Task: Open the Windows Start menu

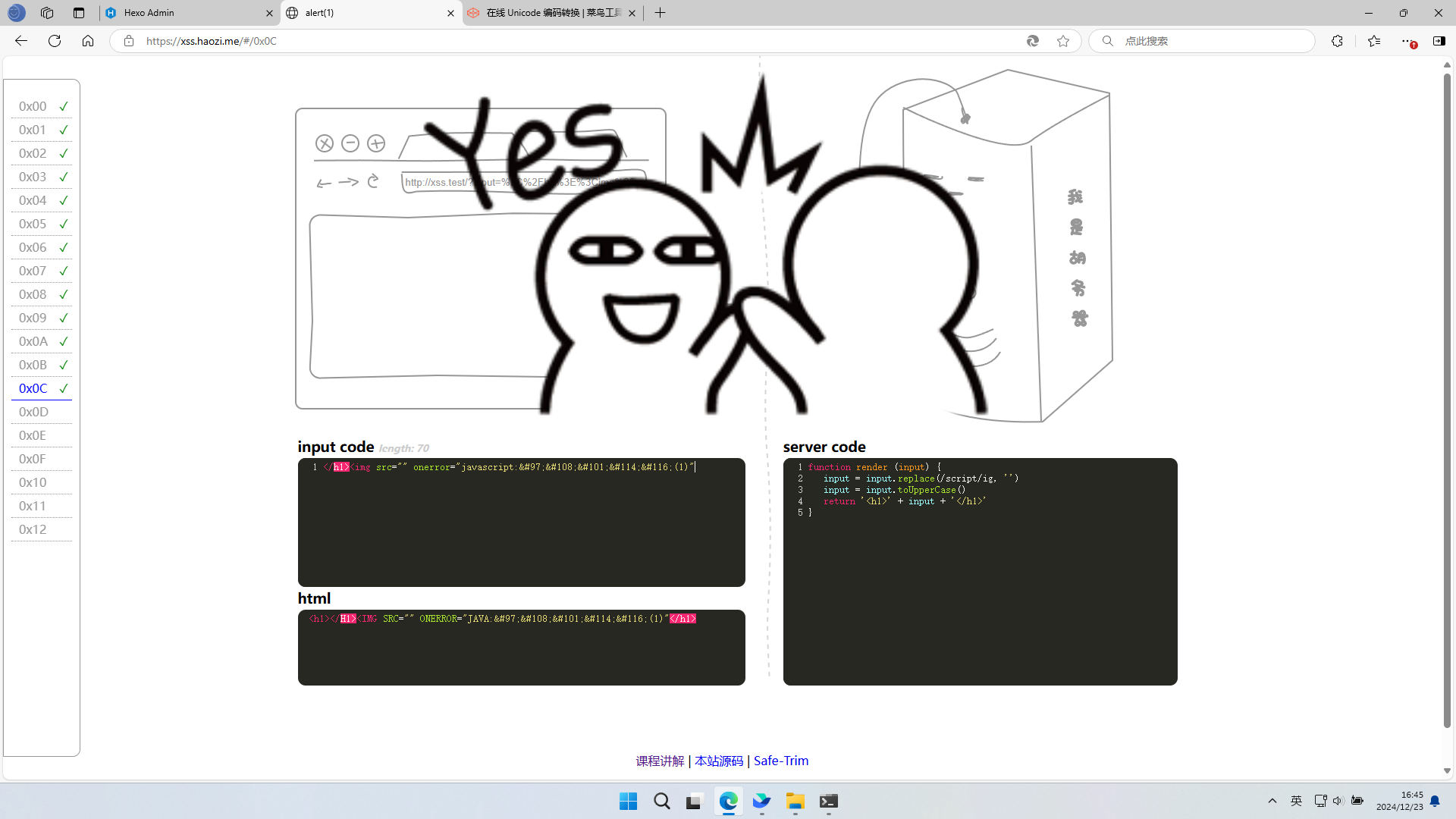Action: (x=628, y=802)
